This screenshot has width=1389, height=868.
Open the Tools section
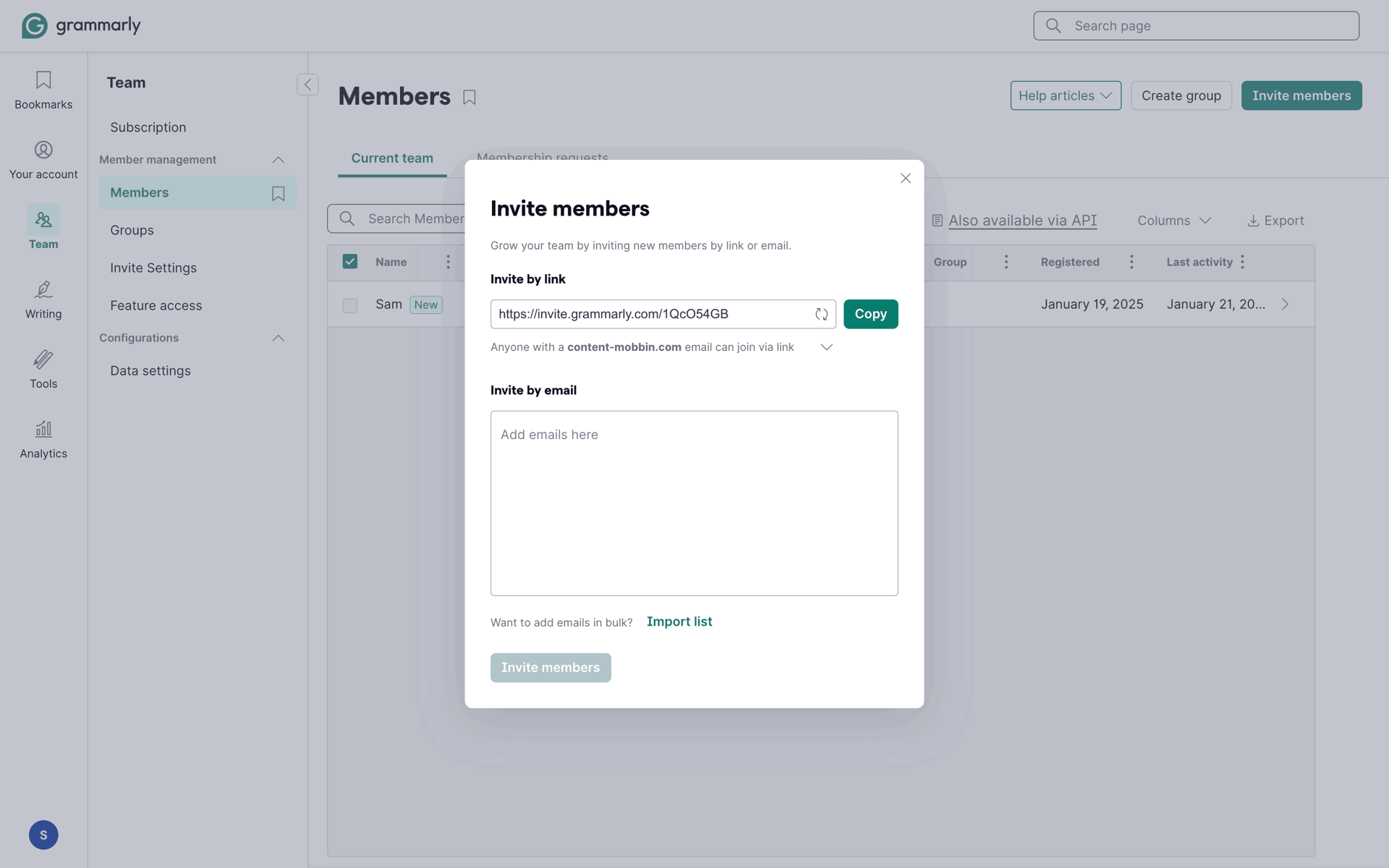pos(43,369)
